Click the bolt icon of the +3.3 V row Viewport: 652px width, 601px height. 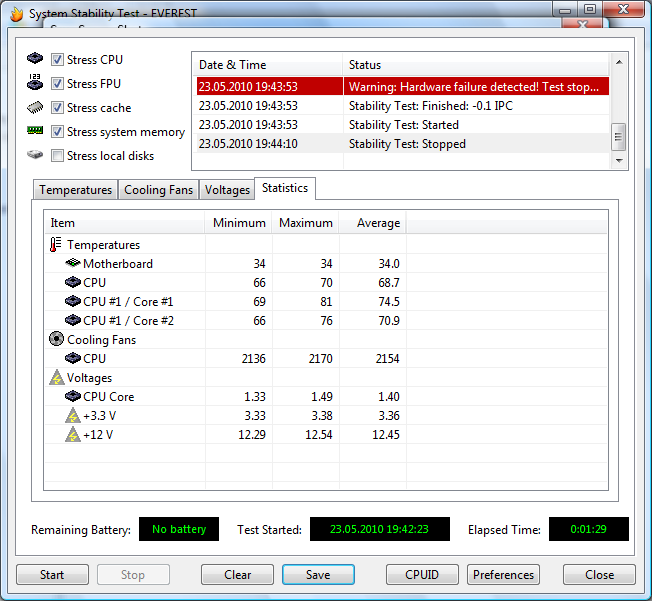coord(73,416)
